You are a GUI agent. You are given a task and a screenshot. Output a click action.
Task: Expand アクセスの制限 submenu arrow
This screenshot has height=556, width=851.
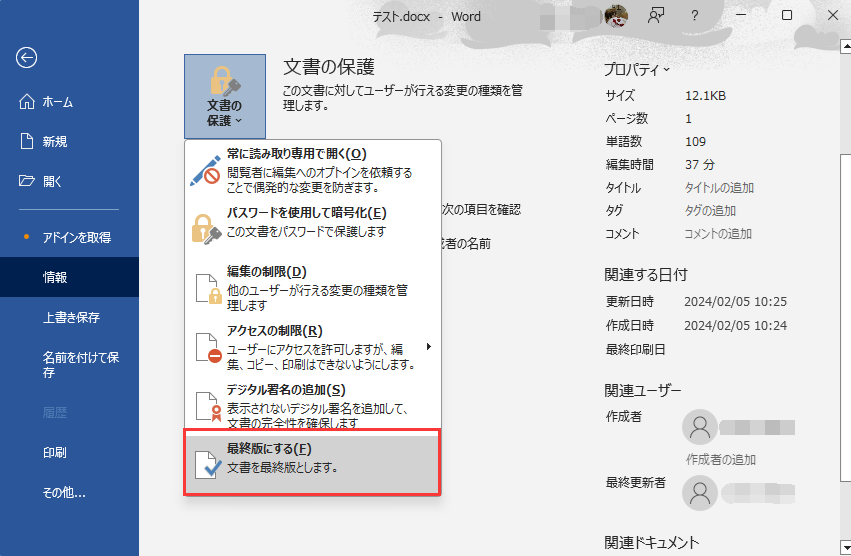[x=429, y=346]
